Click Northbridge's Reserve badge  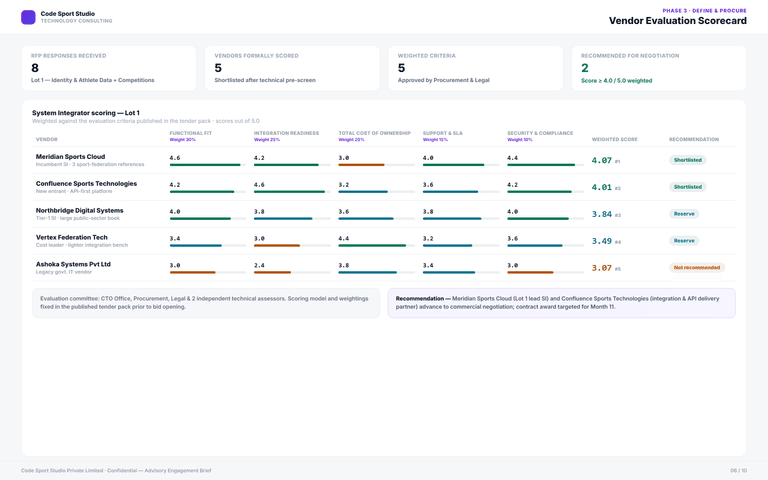pos(684,214)
